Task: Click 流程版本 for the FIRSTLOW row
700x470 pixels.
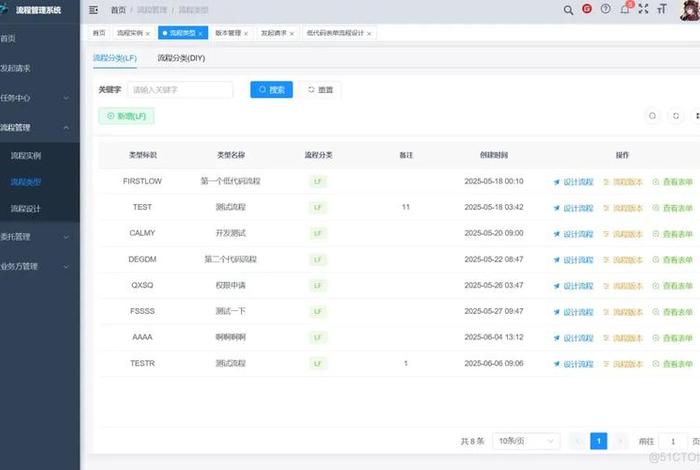Action: coord(623,182)
